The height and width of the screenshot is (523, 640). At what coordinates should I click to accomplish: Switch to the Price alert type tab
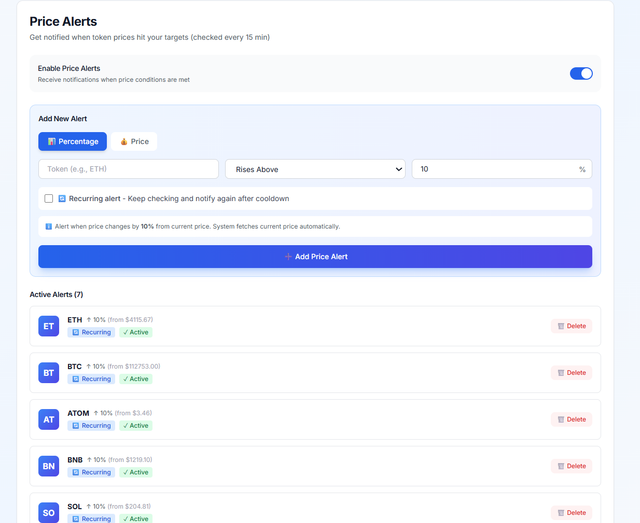pyautogui.click(x=134, y=141)
